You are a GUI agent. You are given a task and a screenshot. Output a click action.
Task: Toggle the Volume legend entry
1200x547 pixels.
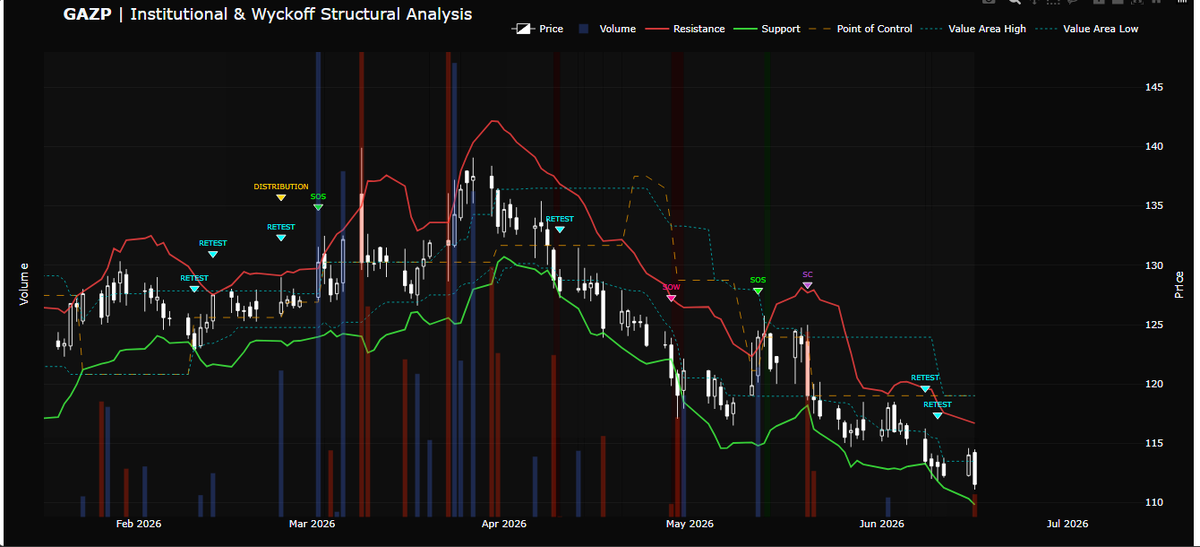607,29
